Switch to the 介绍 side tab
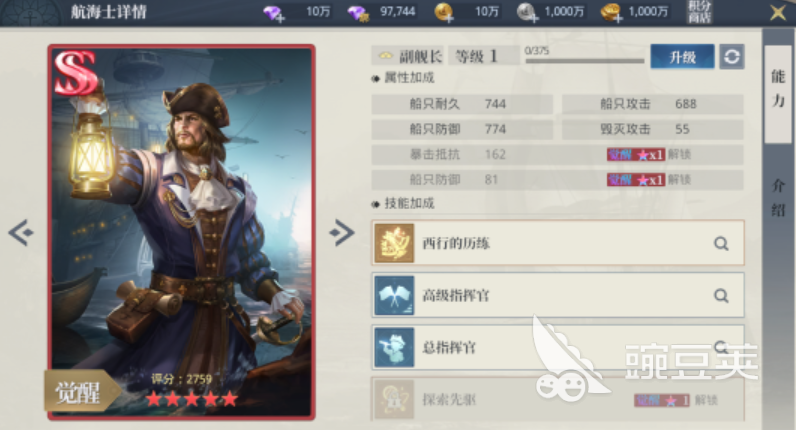 pyautogui.click(x=778, y=198)
